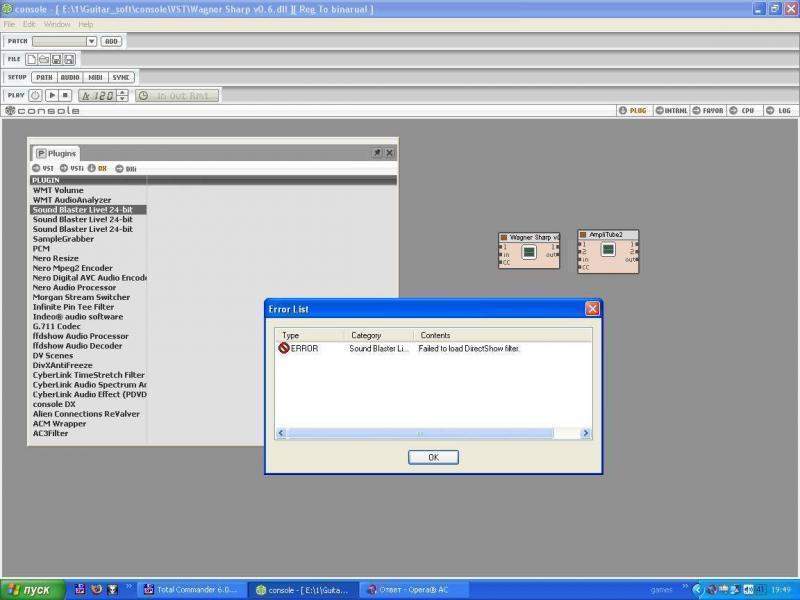Select Alien Connections ReValver plugin
Image resolution: width=800 pixels, height=600 pixels.
pyautogui.click(x=86, y=414)
